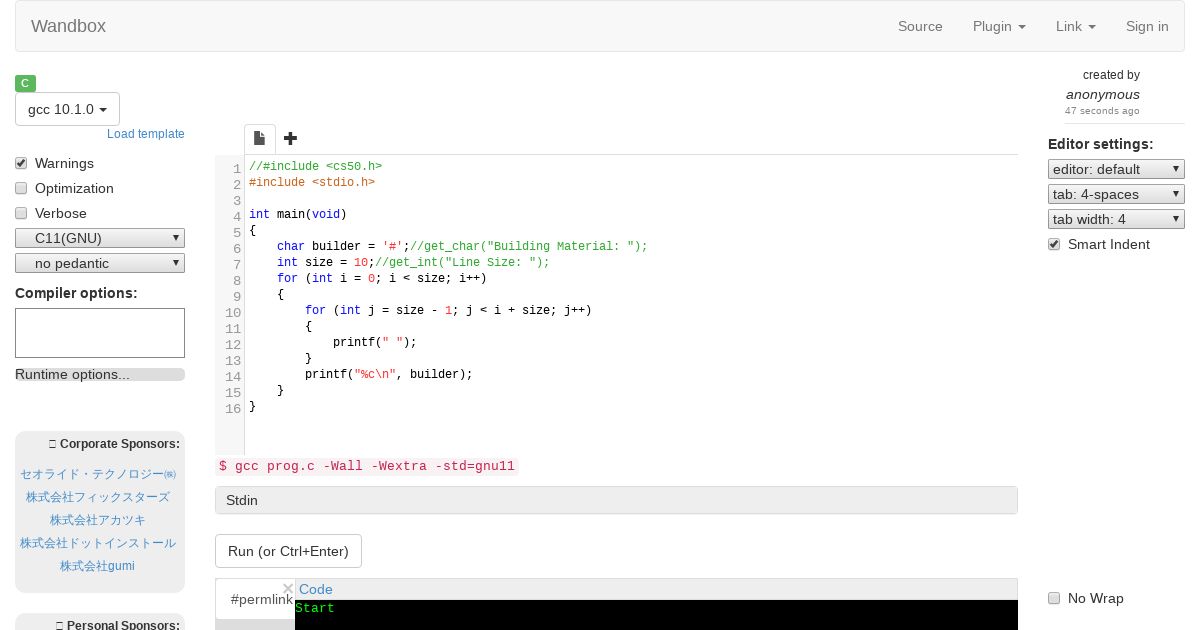Open sponsor link セオライド・テクノロジー

[x=98, y=474]
